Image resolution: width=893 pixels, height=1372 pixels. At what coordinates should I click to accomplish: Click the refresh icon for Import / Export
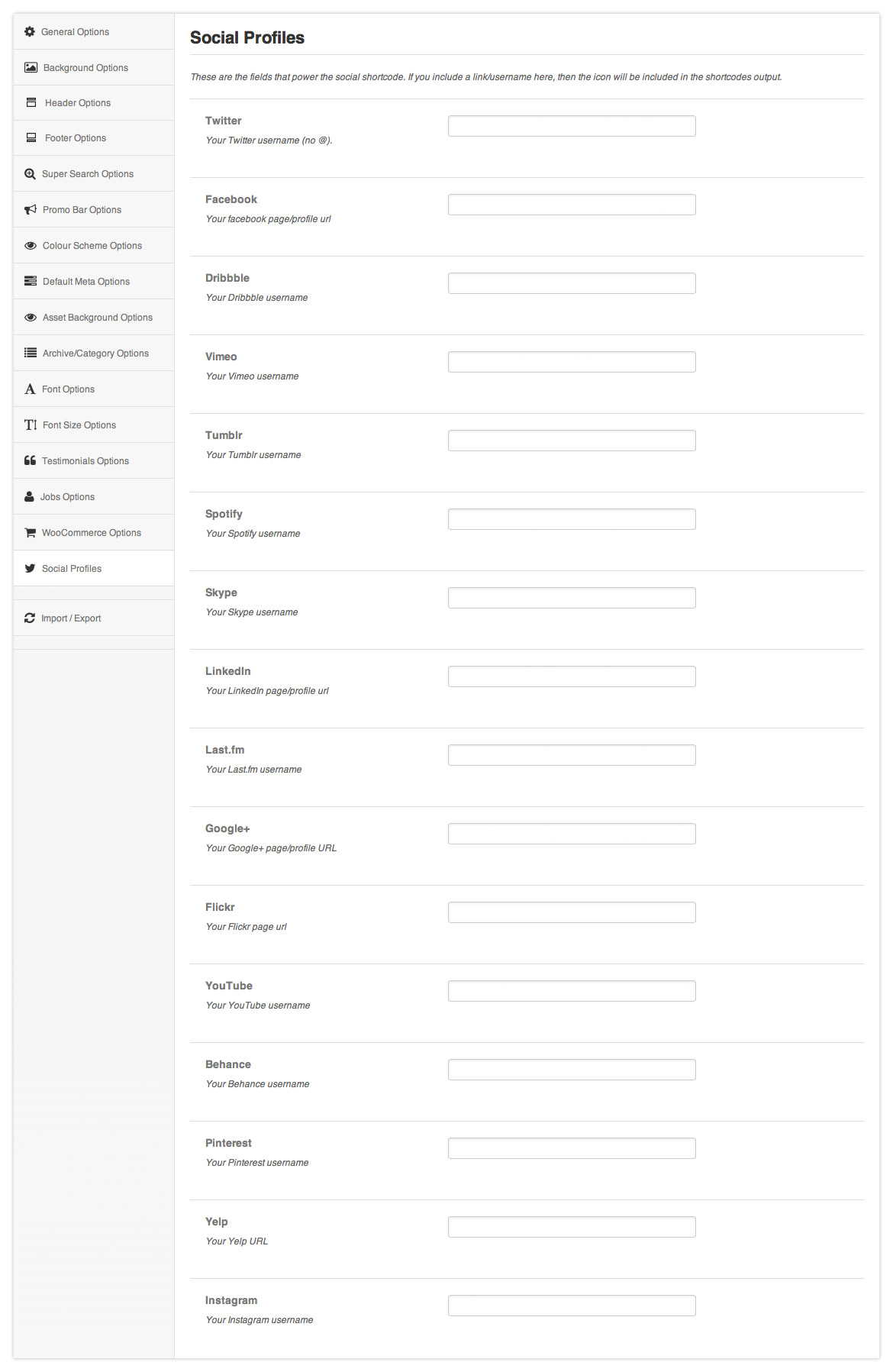30,618
